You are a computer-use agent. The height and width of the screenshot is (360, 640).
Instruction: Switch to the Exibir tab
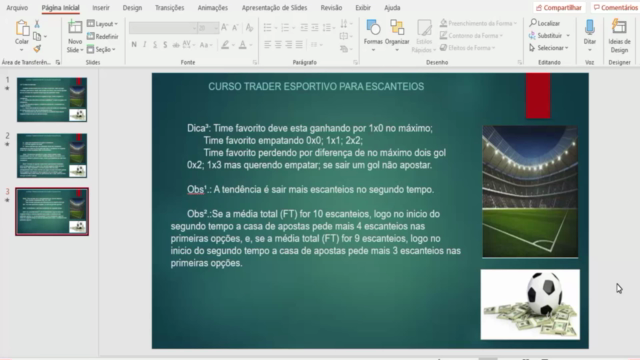(x=363, y=8)
